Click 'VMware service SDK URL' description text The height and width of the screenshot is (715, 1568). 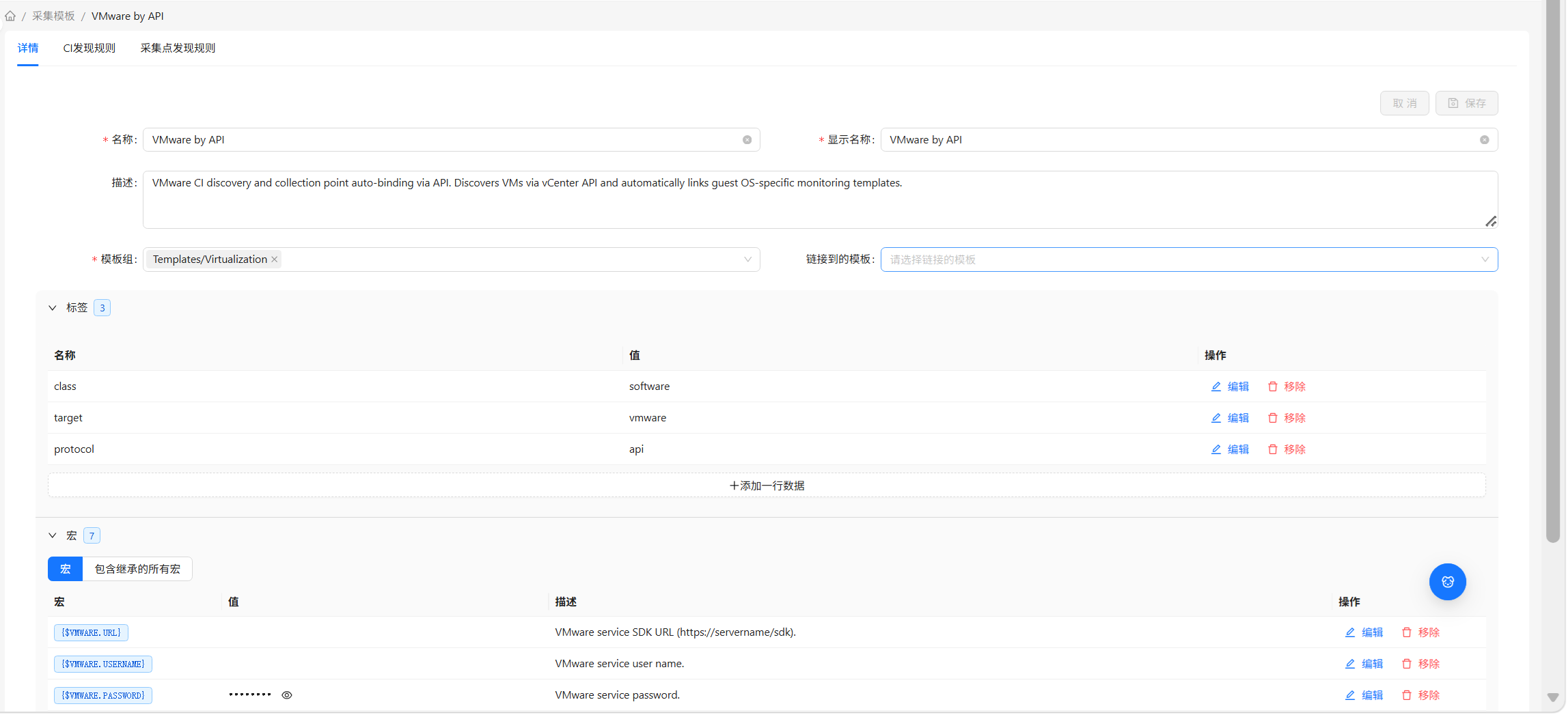click(675, 632)
